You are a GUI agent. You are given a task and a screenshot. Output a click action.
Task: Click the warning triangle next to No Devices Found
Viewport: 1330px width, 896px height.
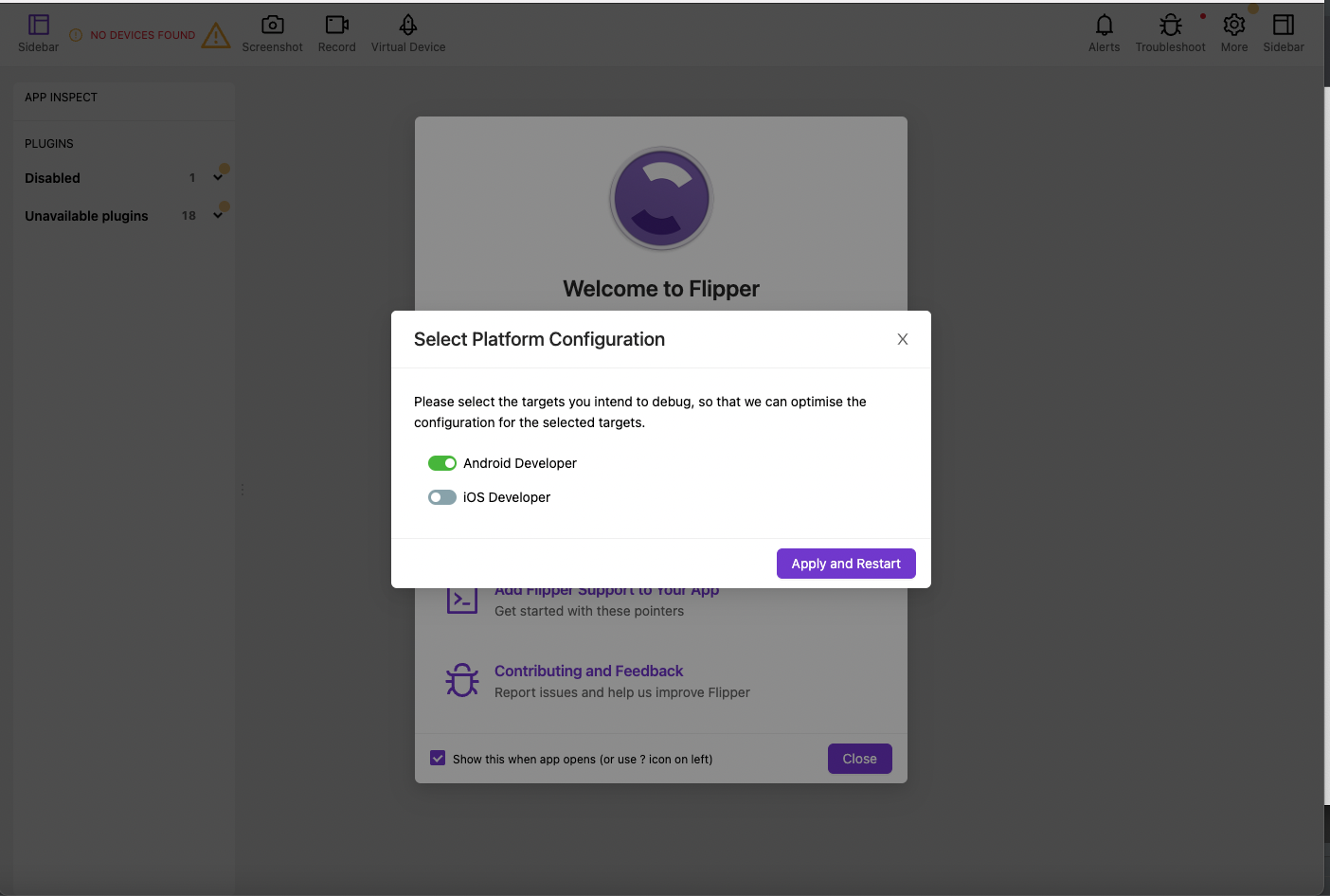point(216,35)
